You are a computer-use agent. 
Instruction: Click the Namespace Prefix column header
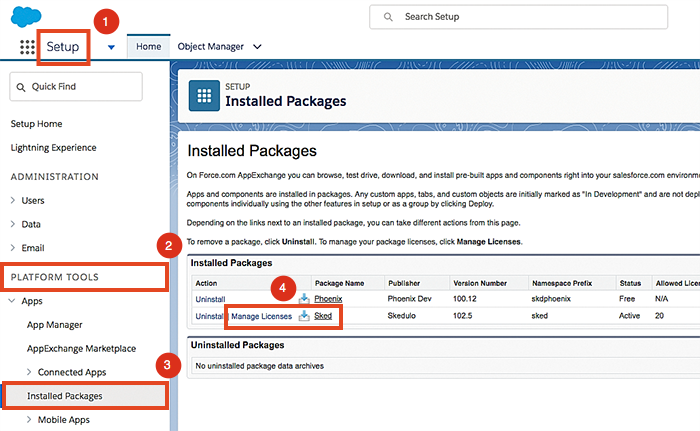click(562, 283)
